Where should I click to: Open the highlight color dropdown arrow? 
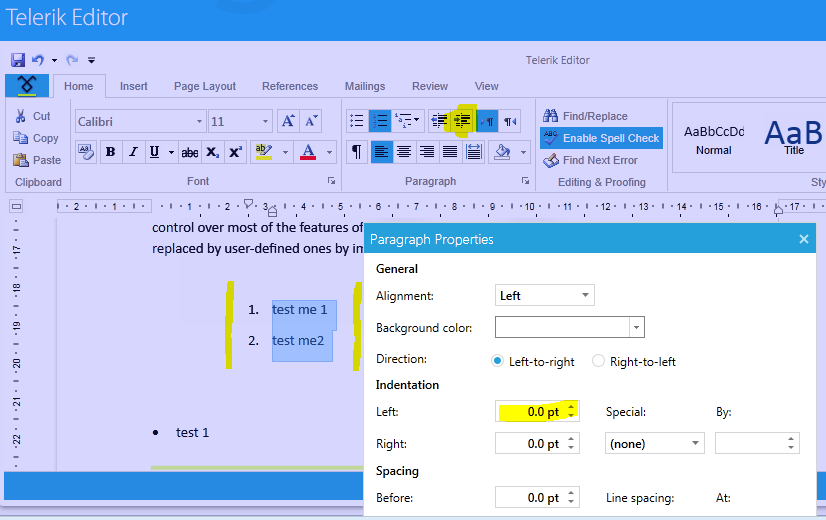[x=285, y=153]
